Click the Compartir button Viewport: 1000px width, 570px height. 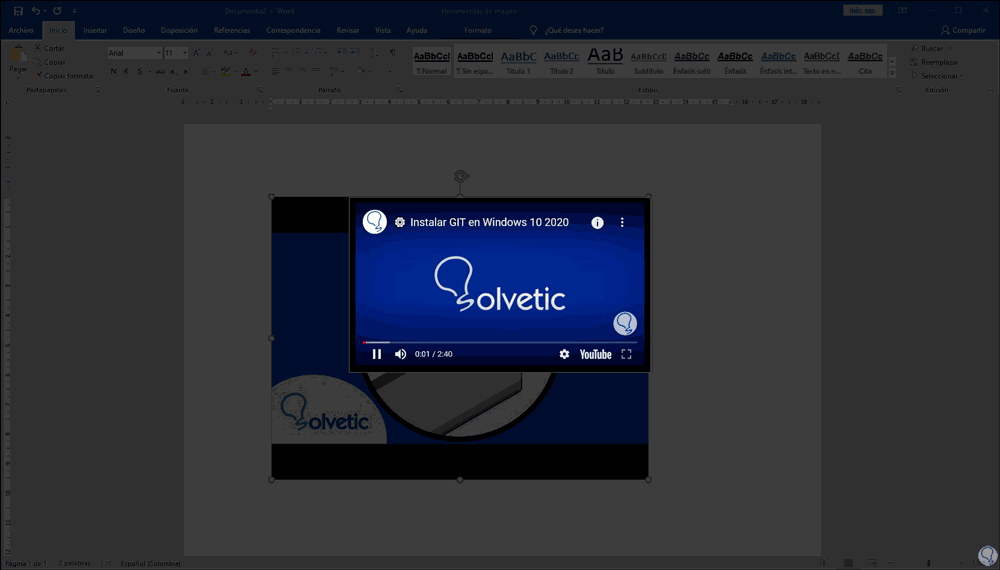(x=963, y=30)
